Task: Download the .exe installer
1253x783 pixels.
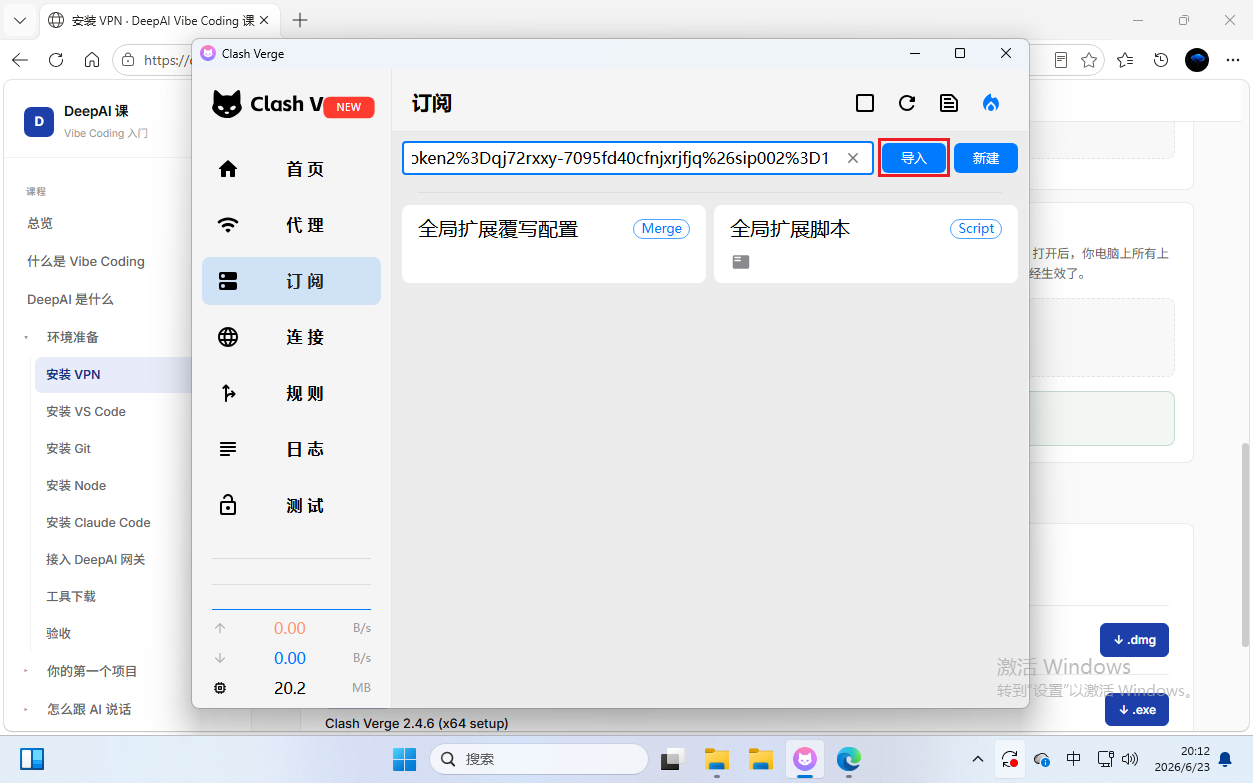Action: click(x=1137, y=710)
